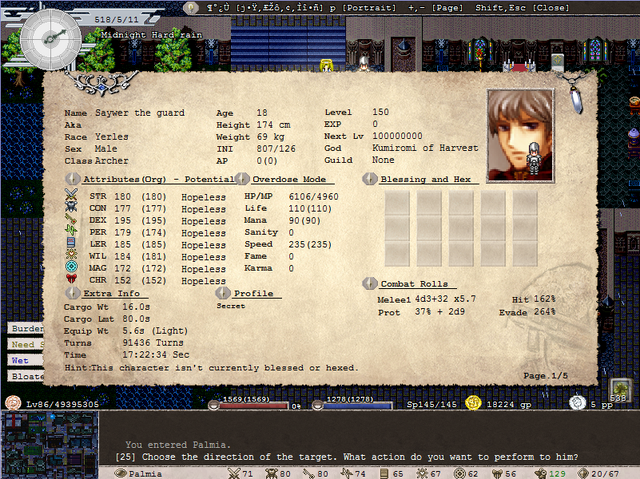
Task: Click the Profile section header
Action: point(253,293)
